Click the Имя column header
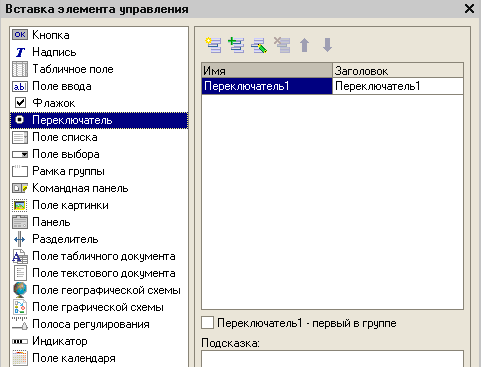The width and height of the screenshot is (481, 367). click(267, 71)
